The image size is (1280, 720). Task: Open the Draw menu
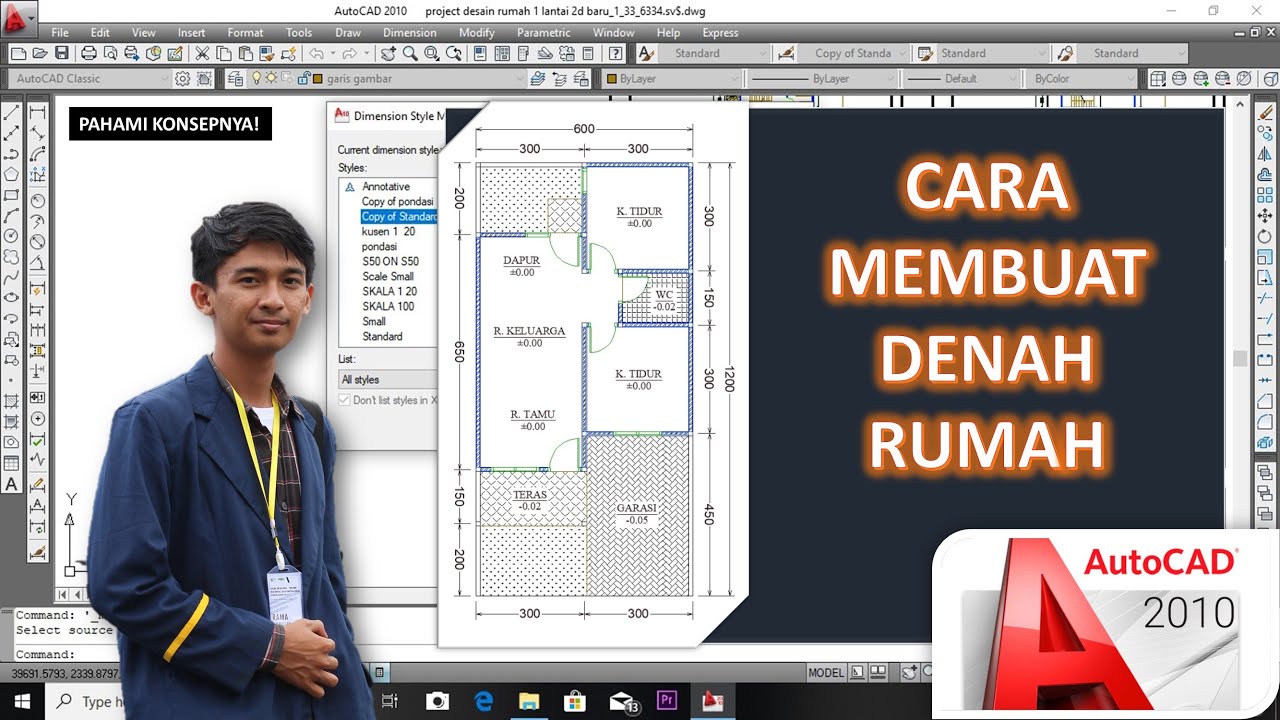tap(348, 32)
